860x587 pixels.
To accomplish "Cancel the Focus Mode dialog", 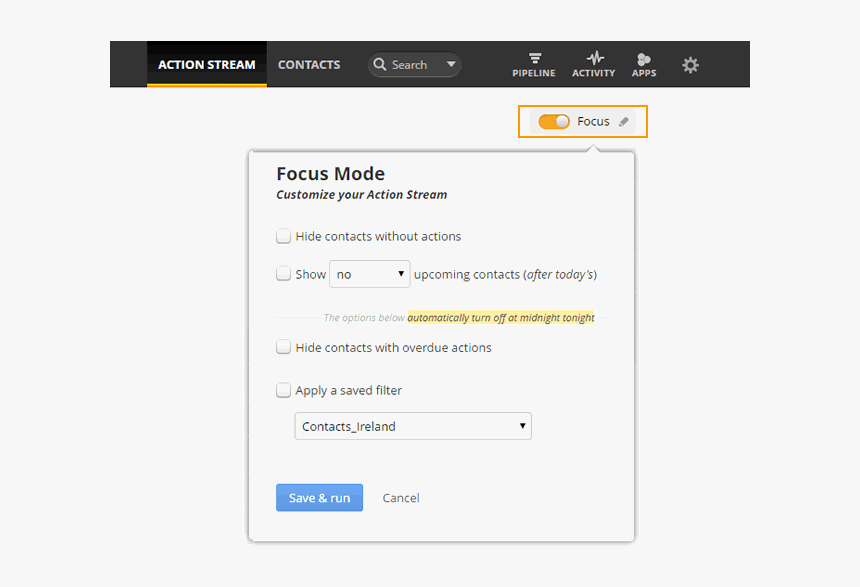I will click(401, 498).
